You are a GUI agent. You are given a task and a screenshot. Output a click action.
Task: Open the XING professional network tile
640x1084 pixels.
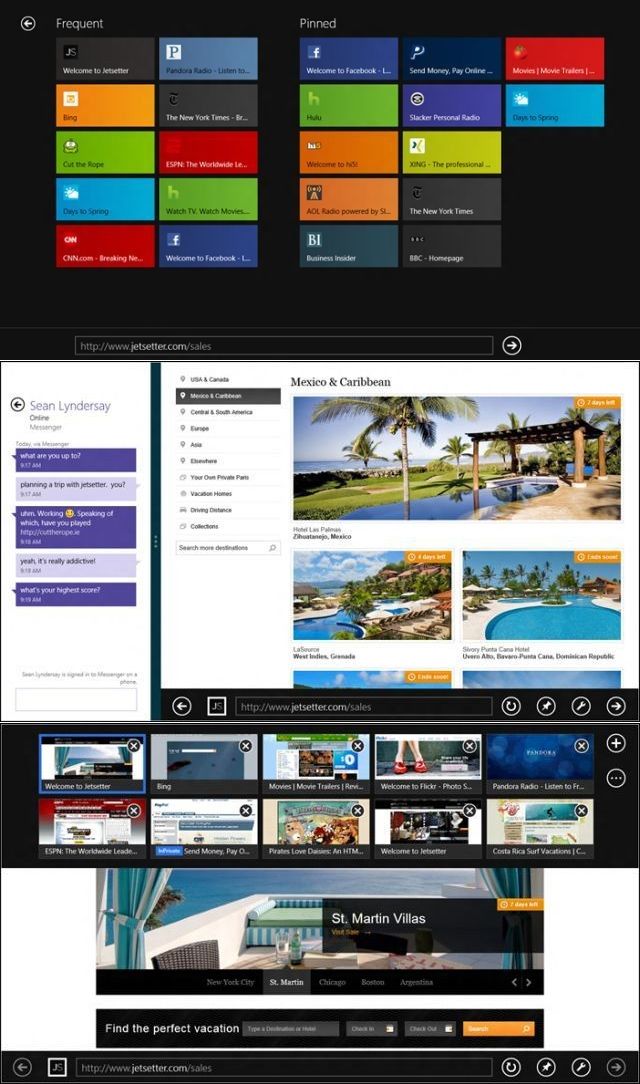click(451, 153)
